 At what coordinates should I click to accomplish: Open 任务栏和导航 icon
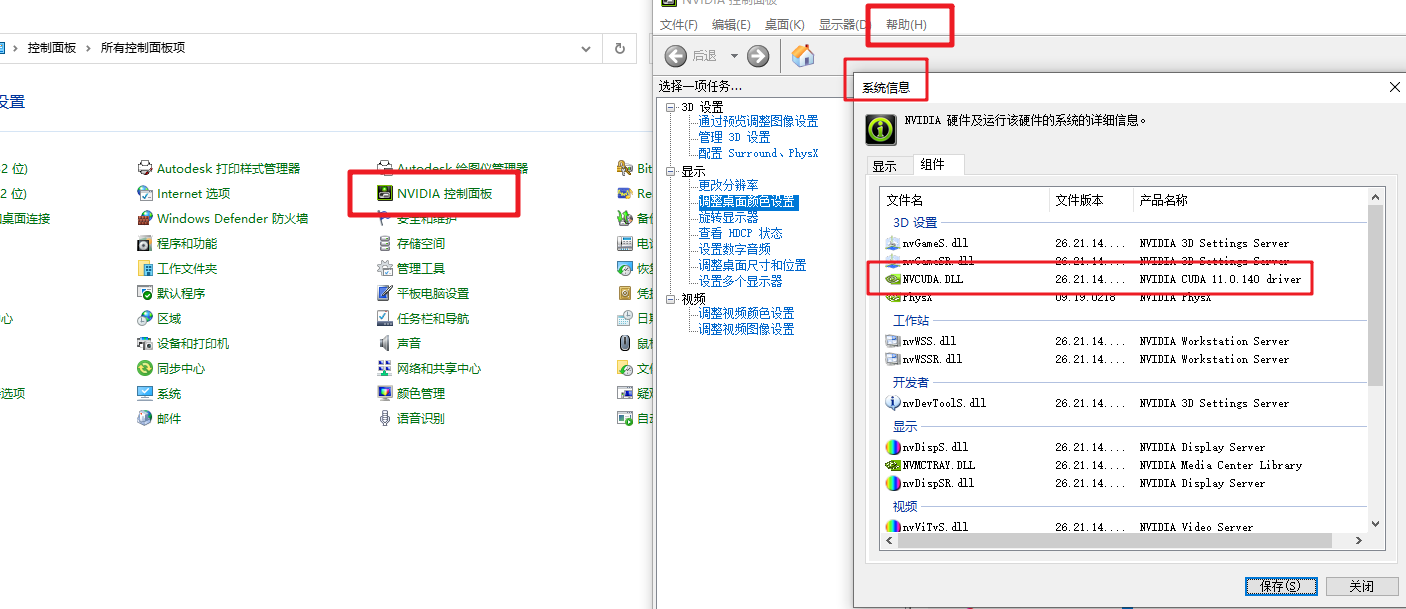pos(385,318)
